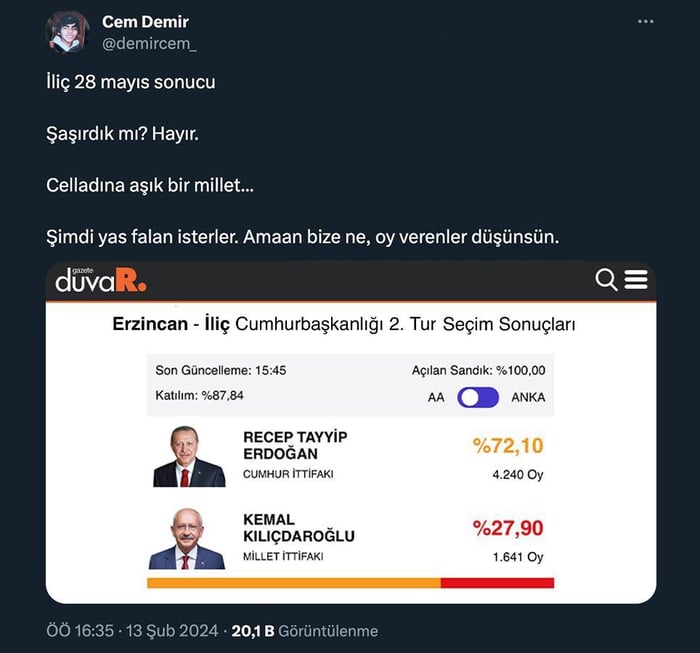Screen dimensions: 700x653
Task: Click the %27,90 vote percentage
Action: point(508,527)
